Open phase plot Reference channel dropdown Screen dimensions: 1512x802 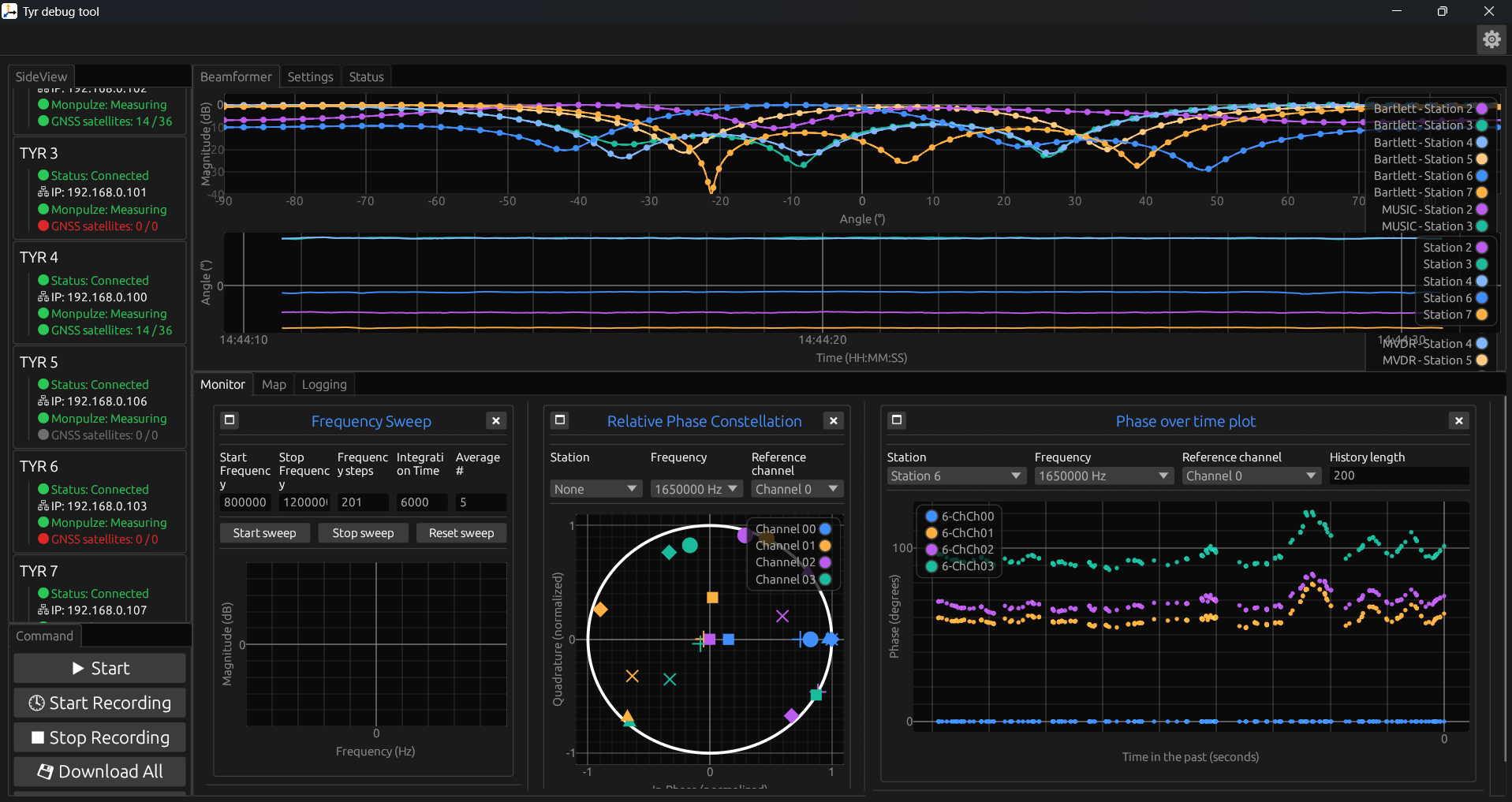coord(1251,476)
